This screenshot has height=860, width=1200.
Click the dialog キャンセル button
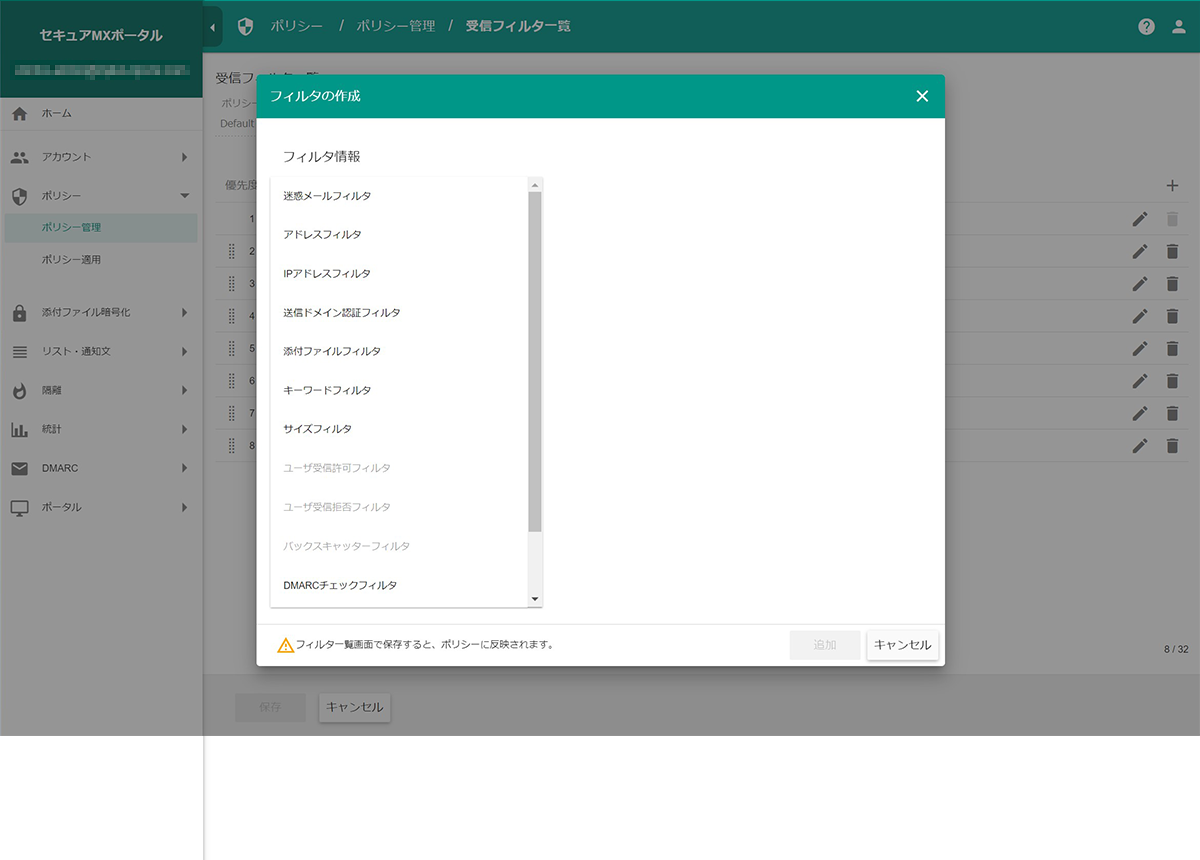(x=902, y=645)
